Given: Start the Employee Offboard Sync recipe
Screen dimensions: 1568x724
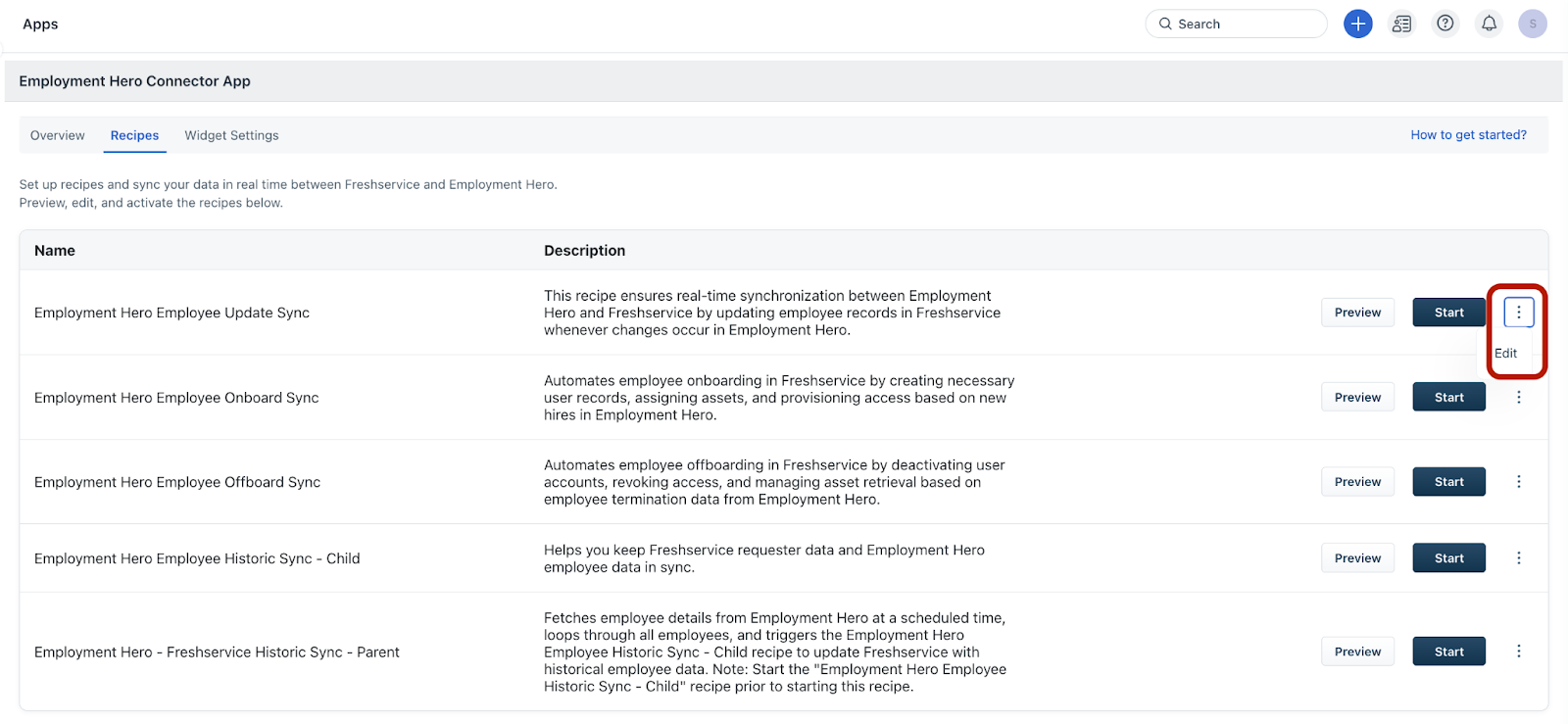Looking at the screenshot, I should 1448,481.
